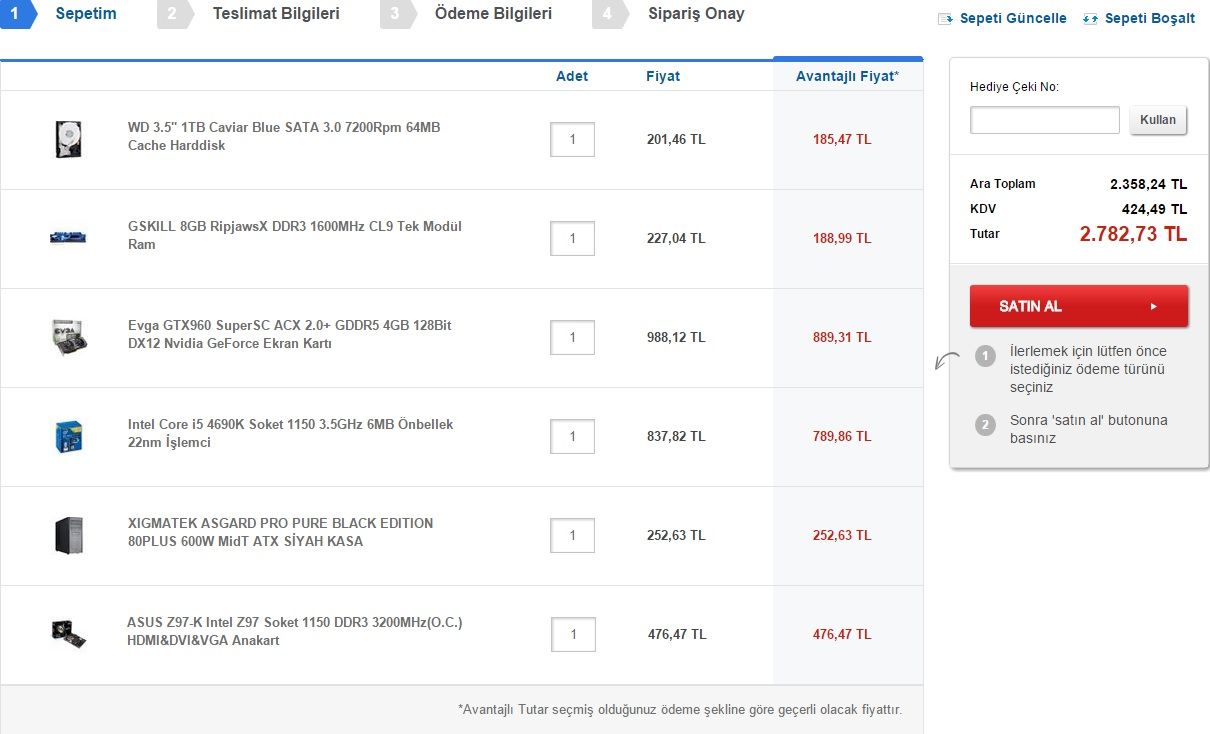Focus the Hediye Çeki No field
Image resolution: width=1210 pixels, height=734 pixels.
(1044, 120)
